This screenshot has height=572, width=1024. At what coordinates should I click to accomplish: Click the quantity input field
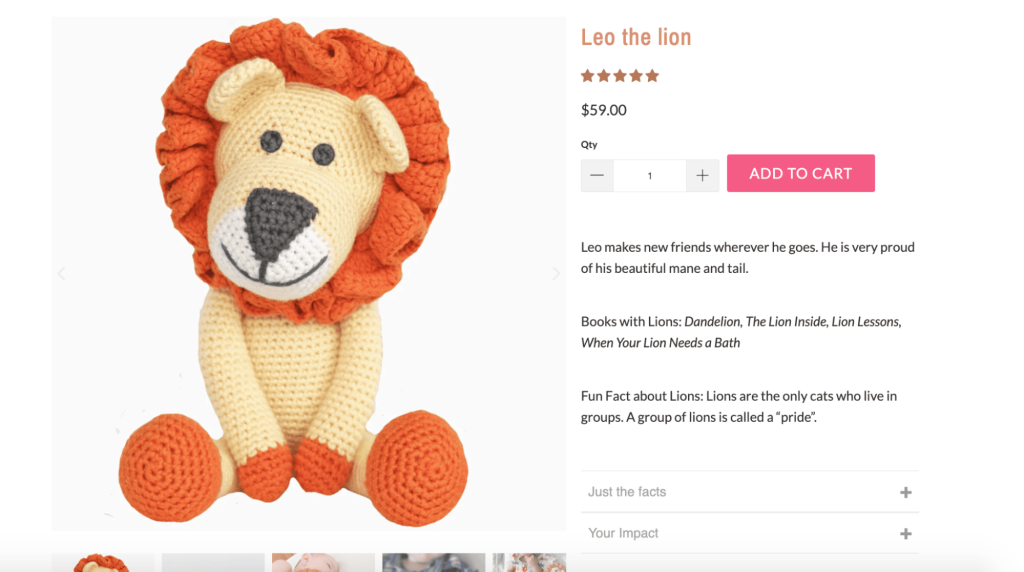pos(650,176)
